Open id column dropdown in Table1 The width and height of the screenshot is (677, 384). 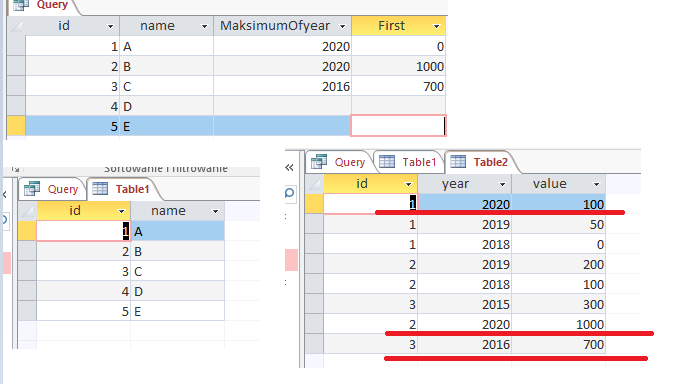pyautogui.click(x=121, y=211)
